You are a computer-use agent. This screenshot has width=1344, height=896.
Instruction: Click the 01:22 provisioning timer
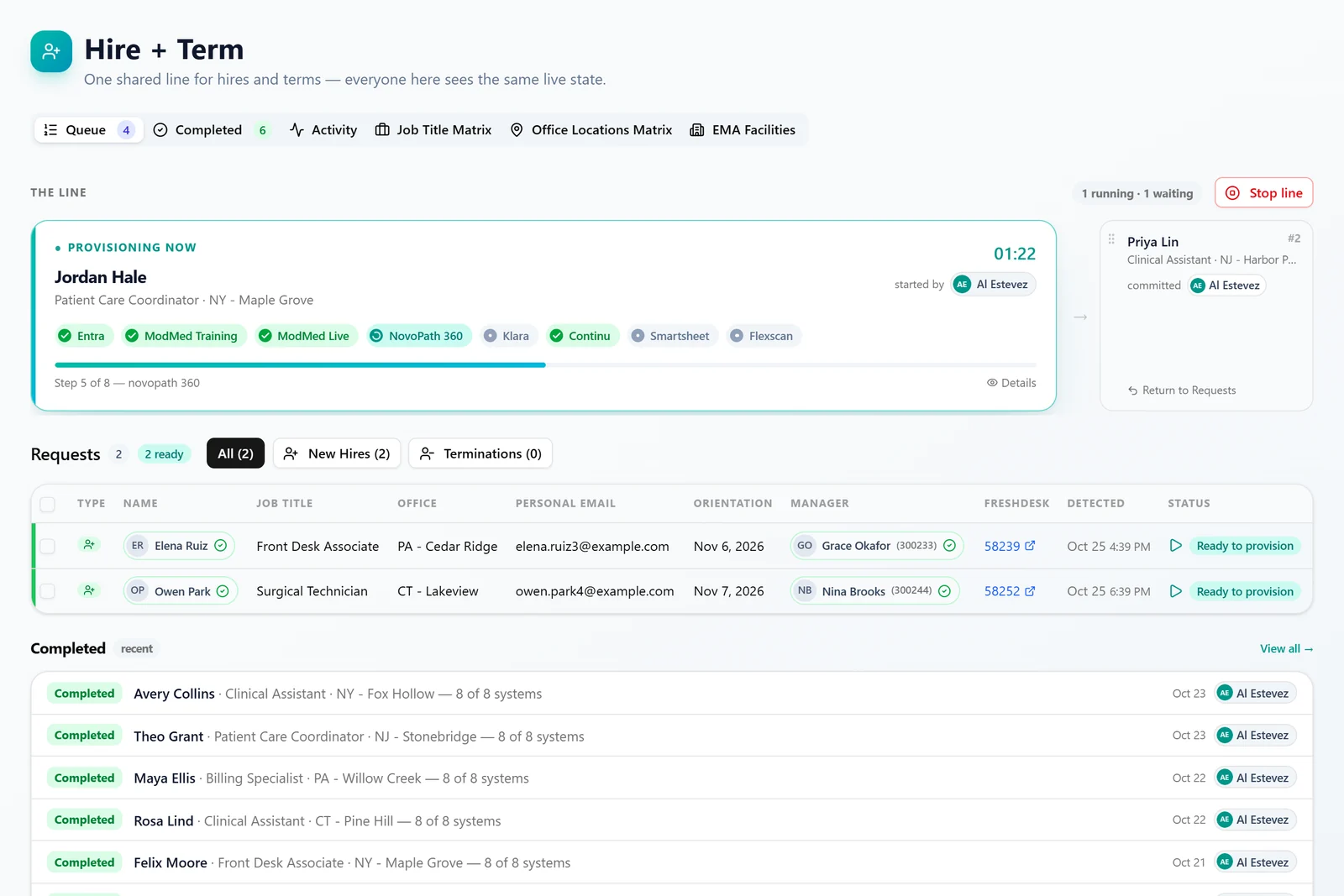(1015, 254)
